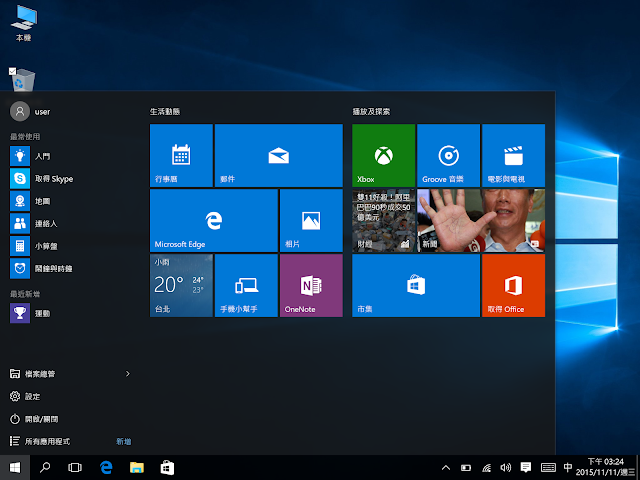Launch the Microsoft Edge tile
The height and width of the screenshot is (480, 640).
click(214, 220)
